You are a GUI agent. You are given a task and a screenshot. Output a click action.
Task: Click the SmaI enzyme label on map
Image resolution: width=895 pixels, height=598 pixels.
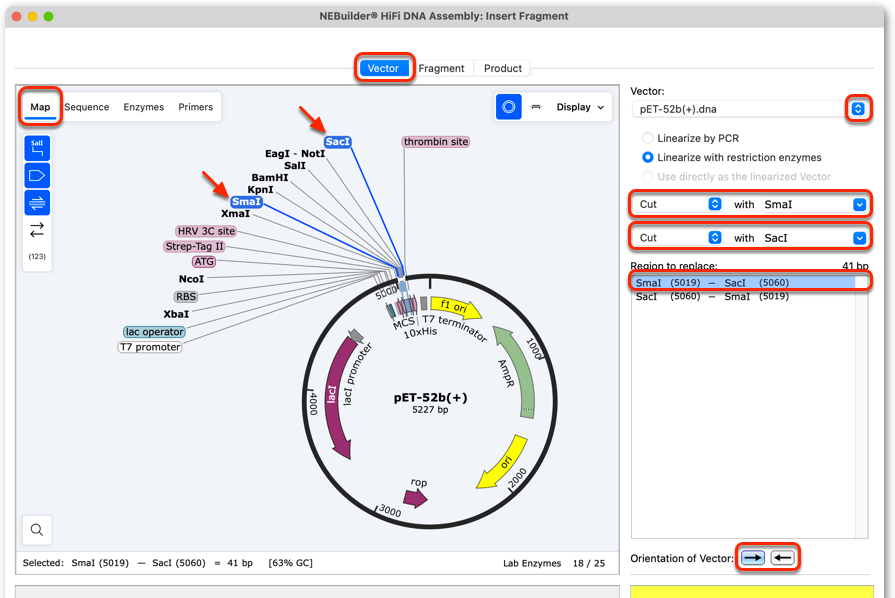247,201
